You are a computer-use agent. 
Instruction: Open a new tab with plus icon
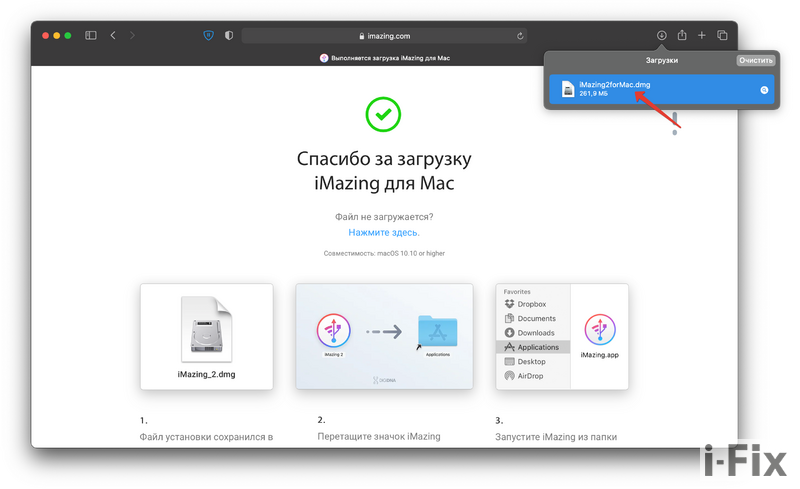point(702,36)
